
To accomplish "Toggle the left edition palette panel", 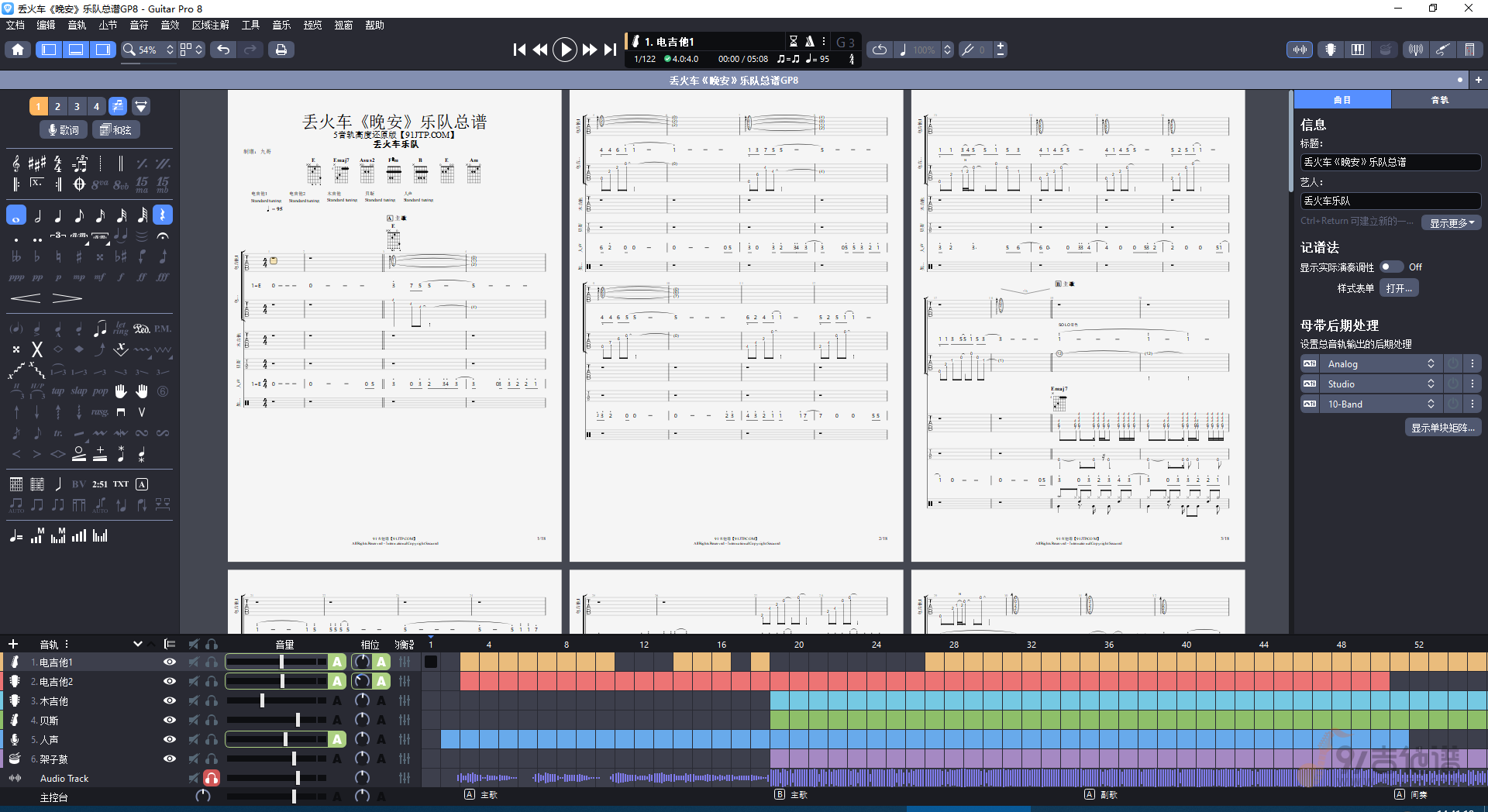I will click(49, 50).
